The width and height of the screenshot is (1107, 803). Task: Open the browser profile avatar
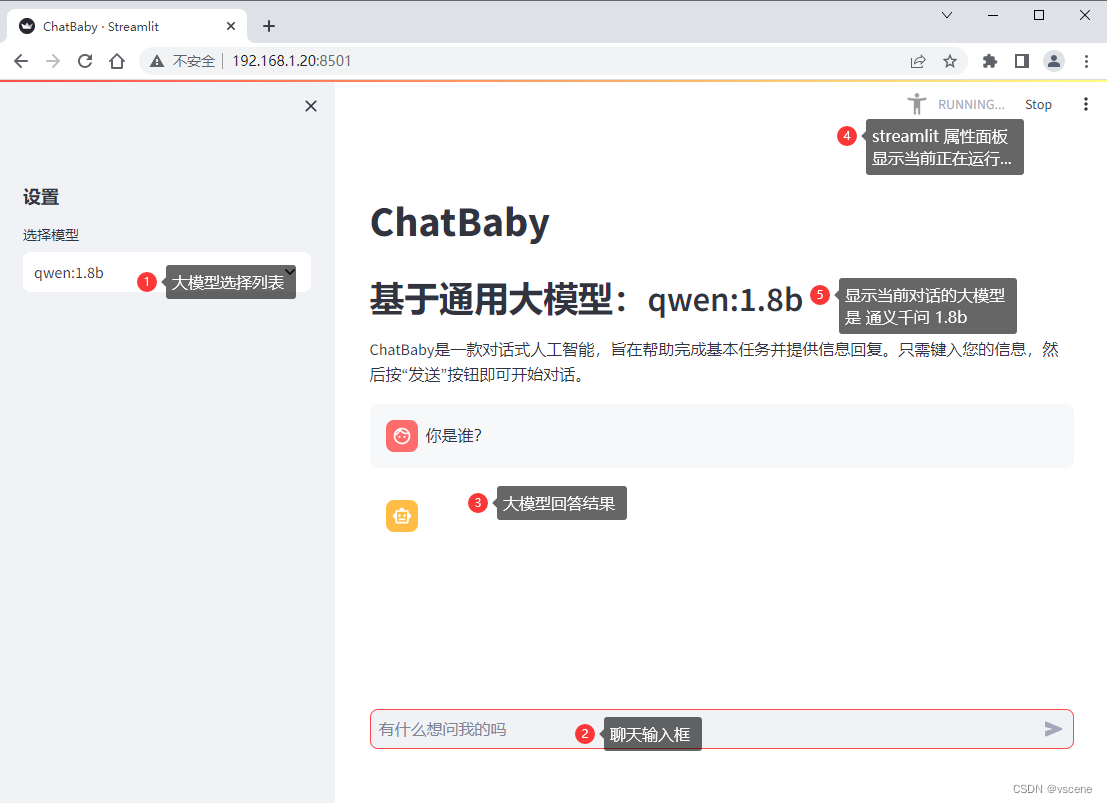point(1054,61)
